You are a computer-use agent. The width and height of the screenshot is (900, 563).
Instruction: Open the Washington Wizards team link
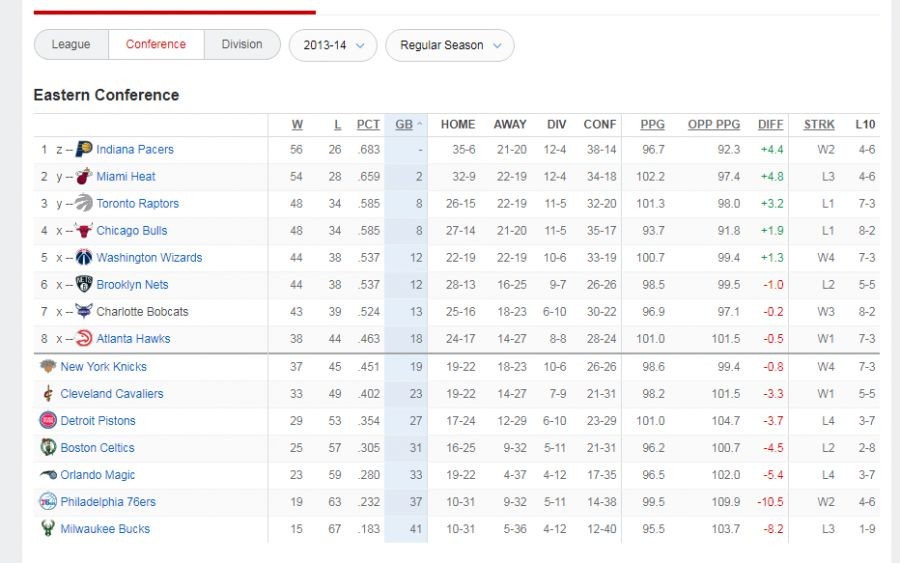coord(149,257)
